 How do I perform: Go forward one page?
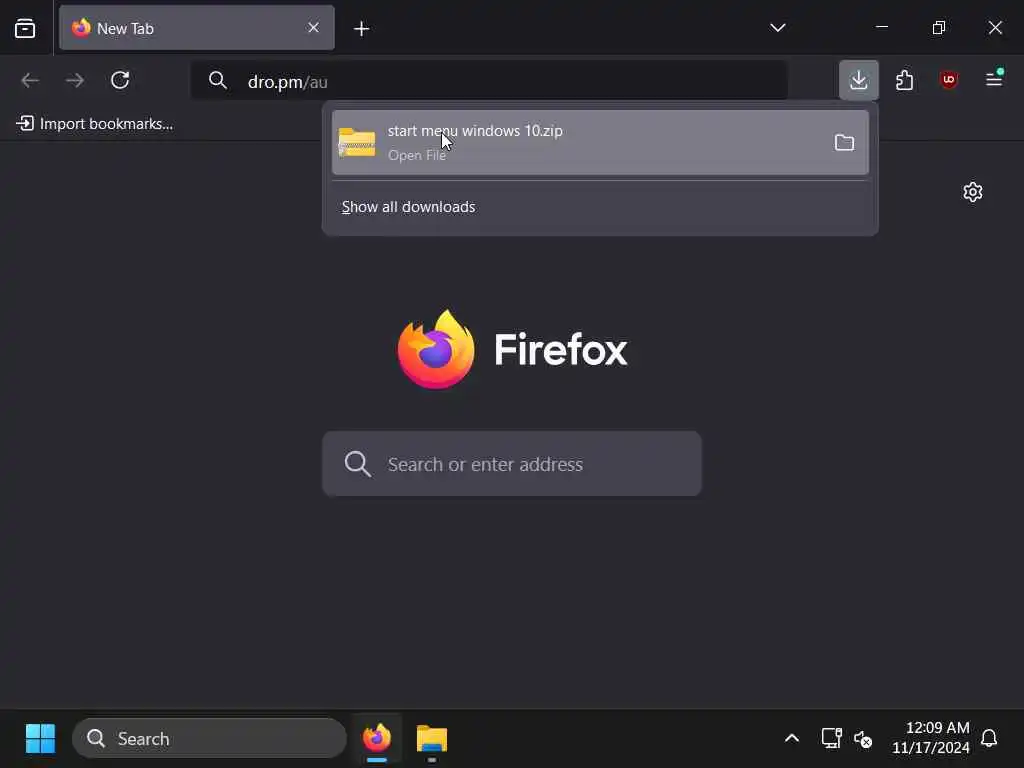pos(75,80)
